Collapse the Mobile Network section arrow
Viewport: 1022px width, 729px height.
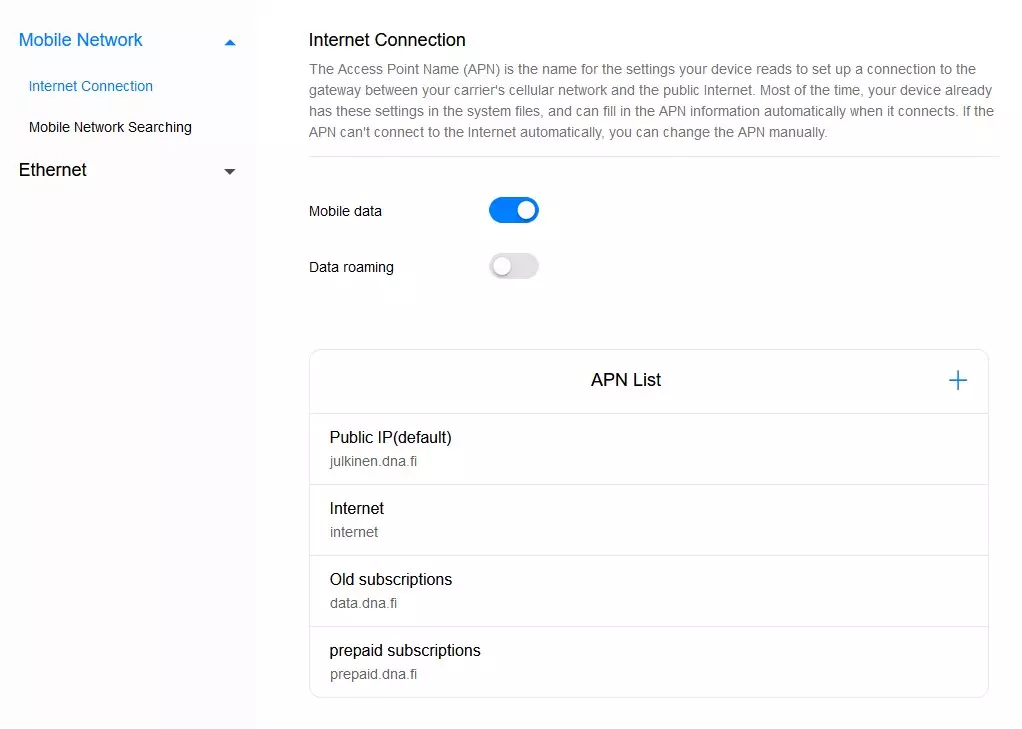pos(230,42)
